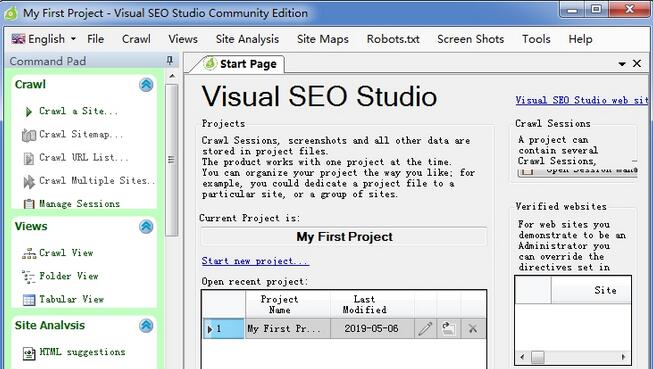653x369 pixels.
Task: Click the pencil icon to rename the project
Action: click(425, 329)
